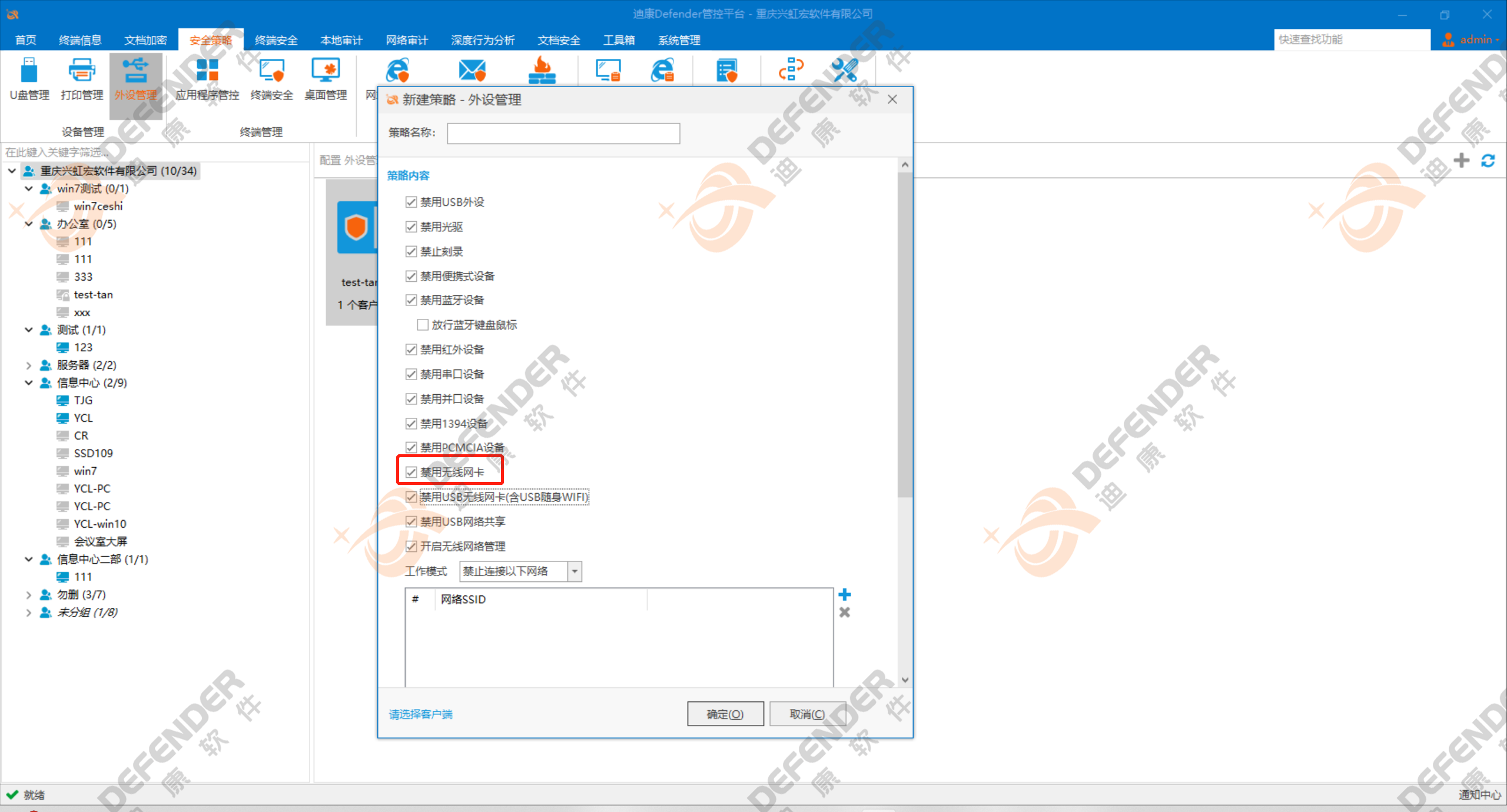Switch to the 终端信息 tab
This screenshot has height=812, width=1507.
(x=80, y=40)
